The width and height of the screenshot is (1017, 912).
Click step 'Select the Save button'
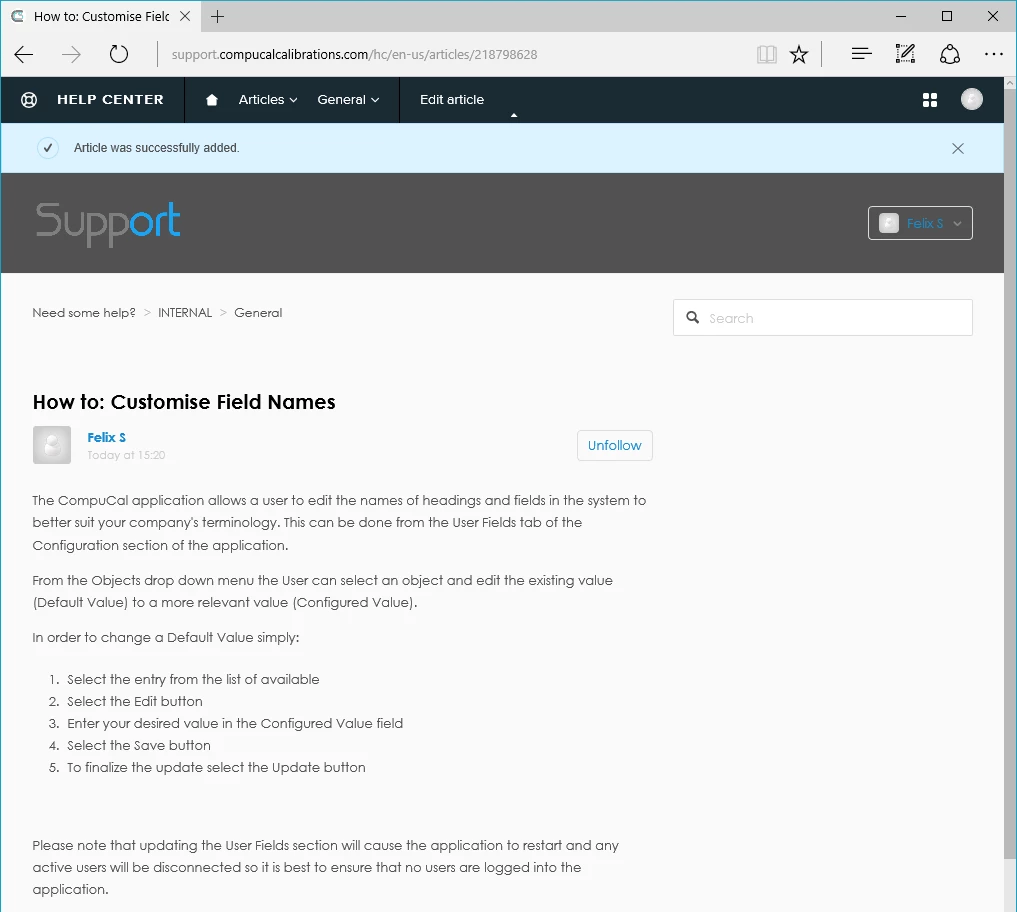[x=139, y=745]
